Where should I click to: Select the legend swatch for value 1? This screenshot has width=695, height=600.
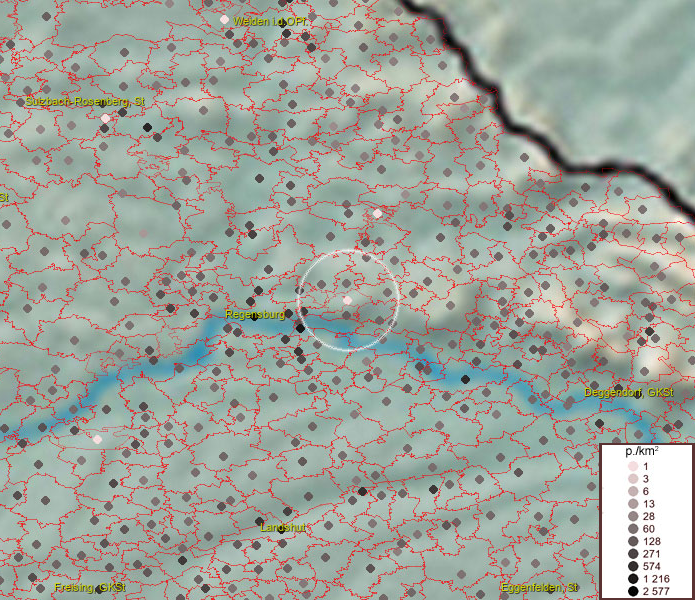tap(633, 467)
